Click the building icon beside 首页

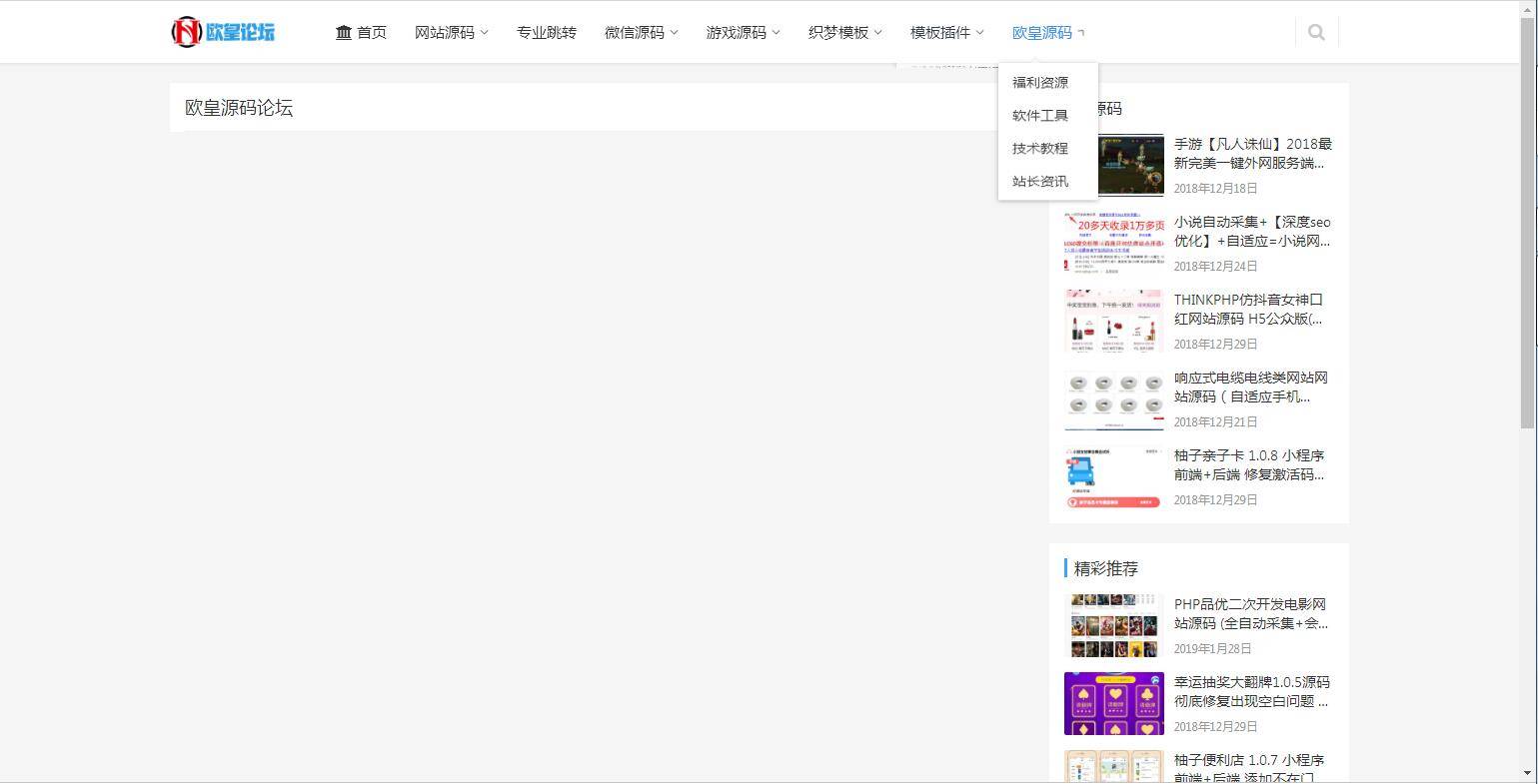343,31
